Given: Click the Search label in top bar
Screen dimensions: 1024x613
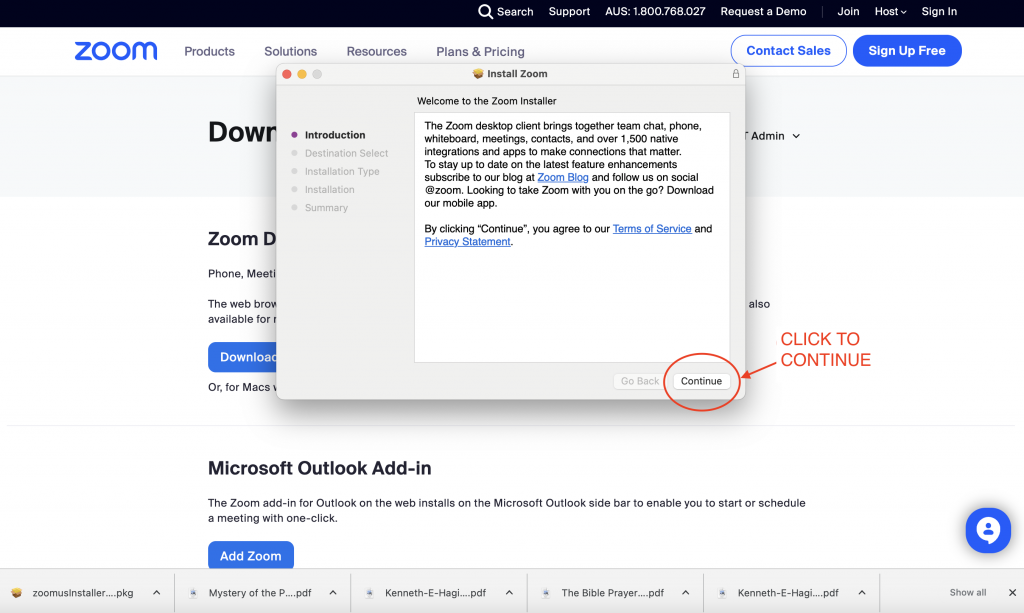Looking at the screenshot, I should point(515,12).
